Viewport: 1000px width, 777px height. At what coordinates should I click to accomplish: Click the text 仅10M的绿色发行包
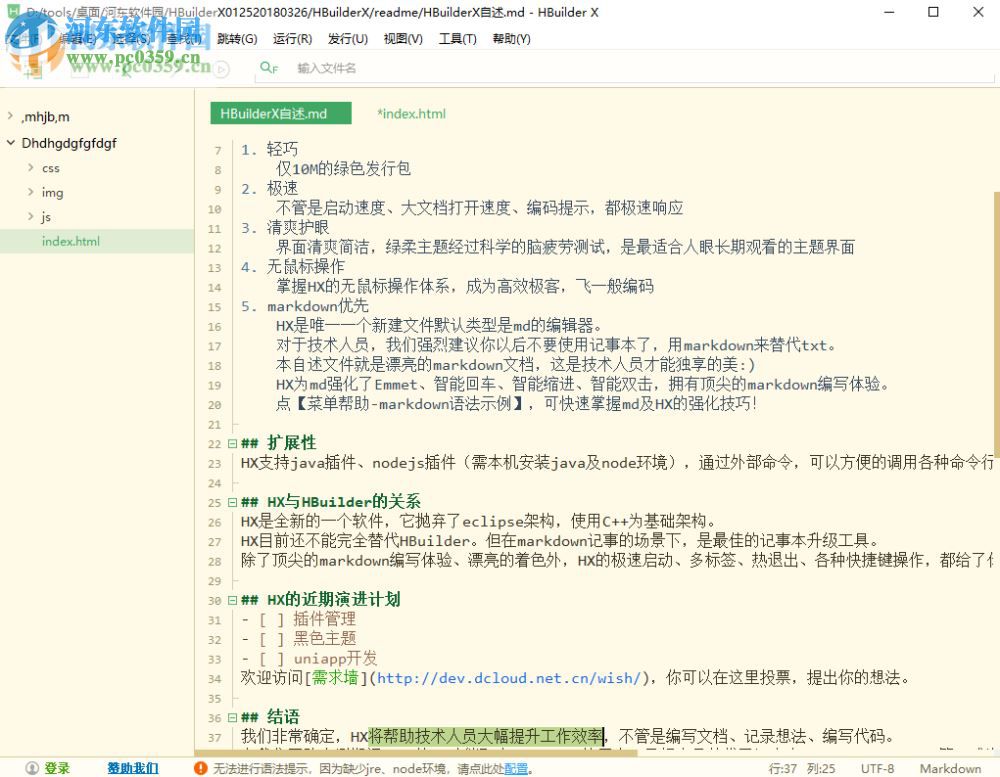pyautogui.click(x=343, y=168)
